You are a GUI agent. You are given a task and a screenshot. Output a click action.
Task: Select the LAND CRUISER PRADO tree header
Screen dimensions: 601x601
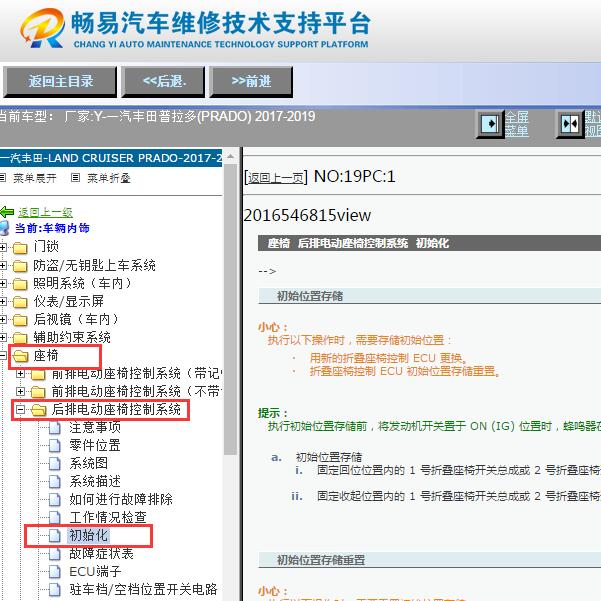coord(111,158)
